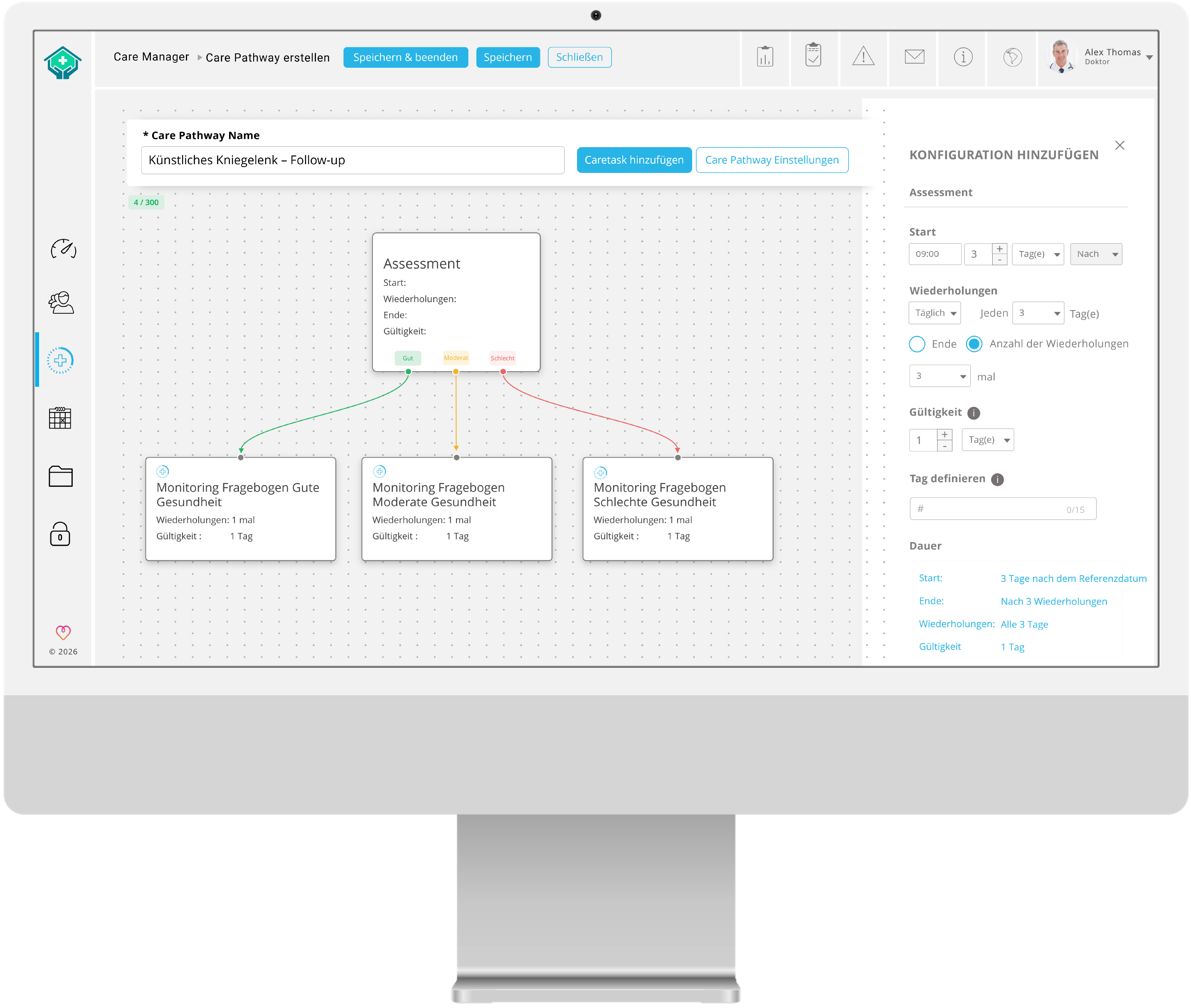
Task: Click the orange Moderat connector dot
Action: [x=456, y=372]
